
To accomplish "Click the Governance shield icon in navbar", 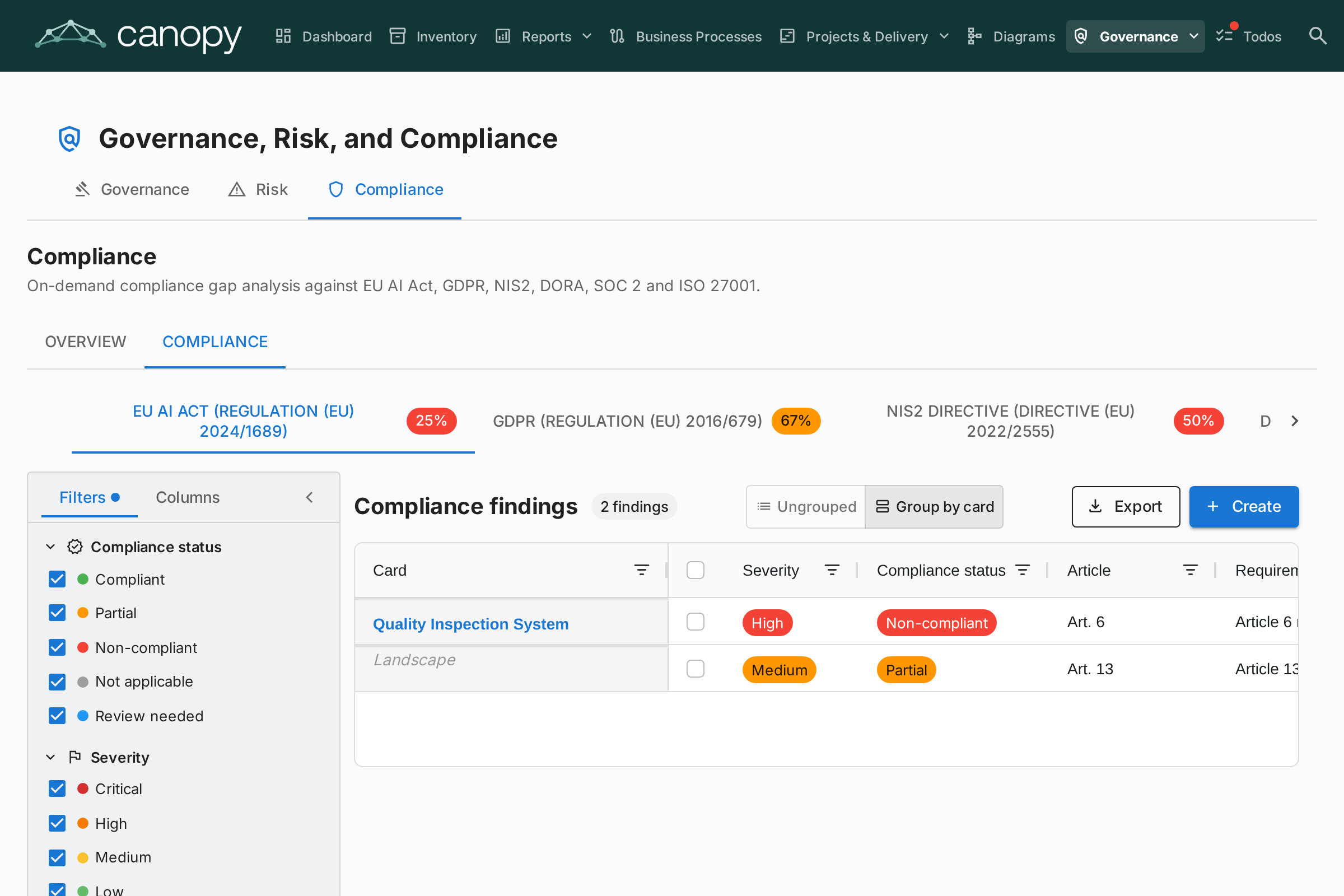I will (1080, 36).
